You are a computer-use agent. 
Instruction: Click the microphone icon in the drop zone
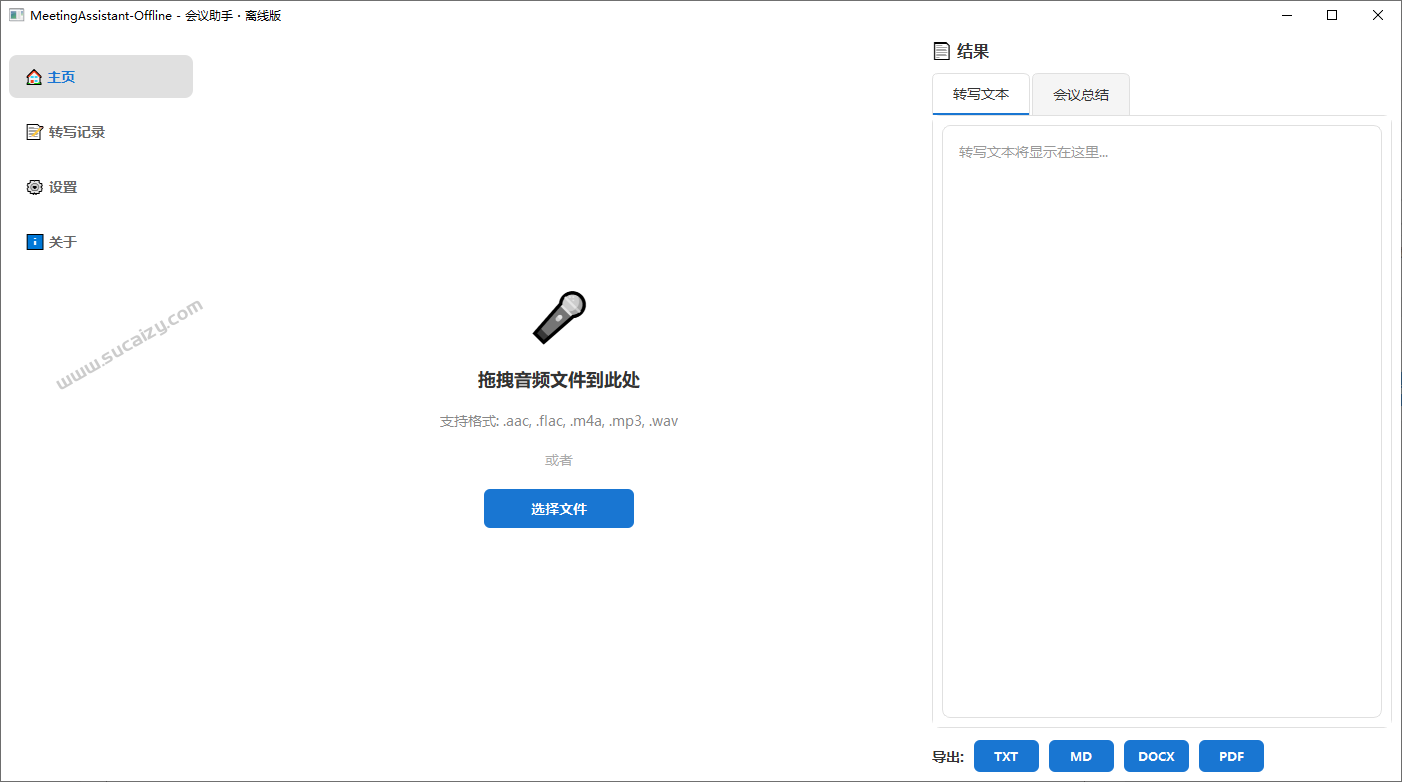point(558,316)
